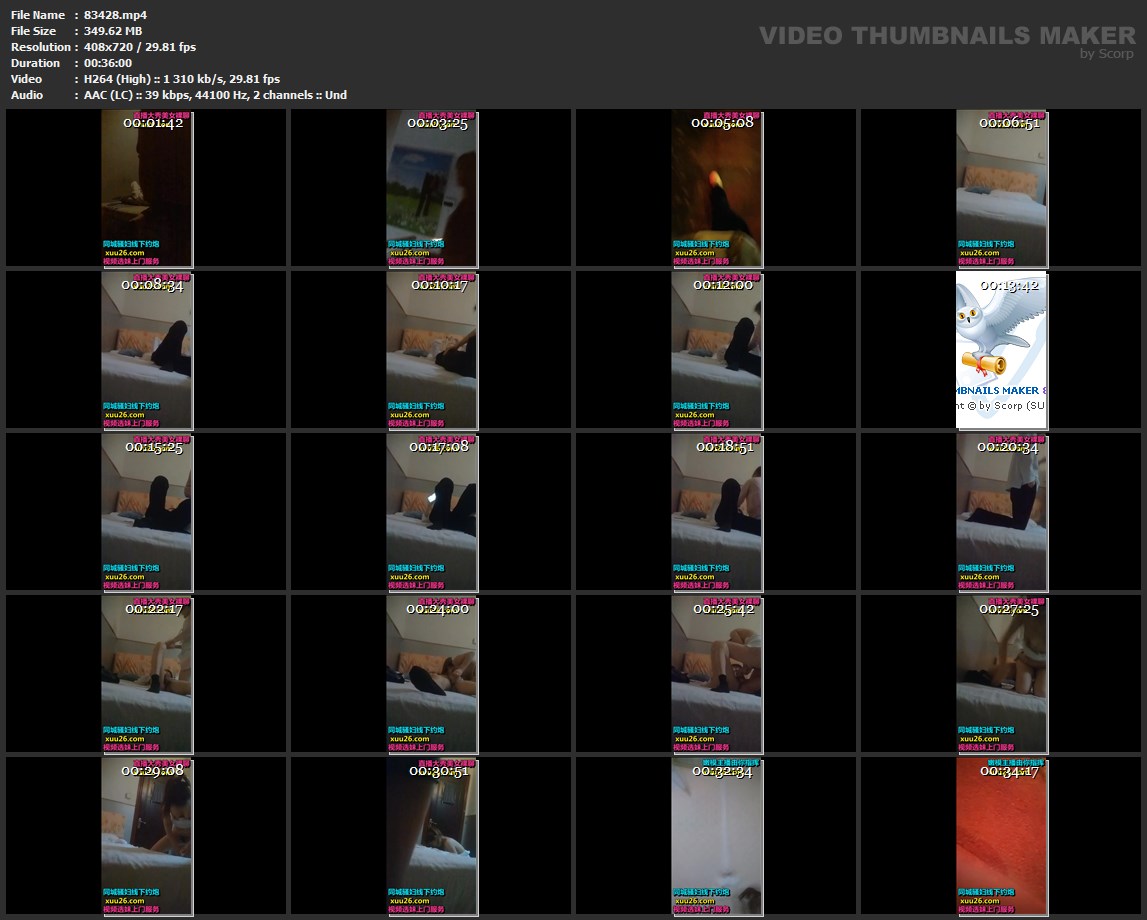Choose the thumbnail at 00:06:51

point(1001,188)
